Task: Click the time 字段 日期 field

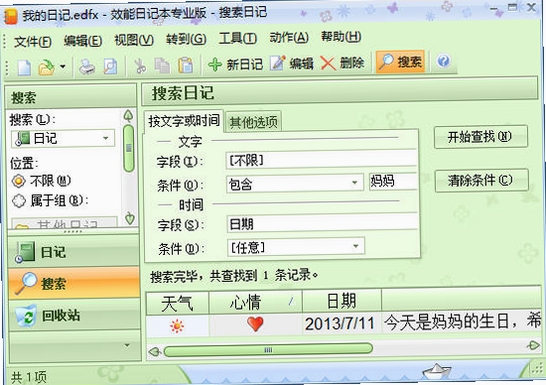Action: point(322,224)
